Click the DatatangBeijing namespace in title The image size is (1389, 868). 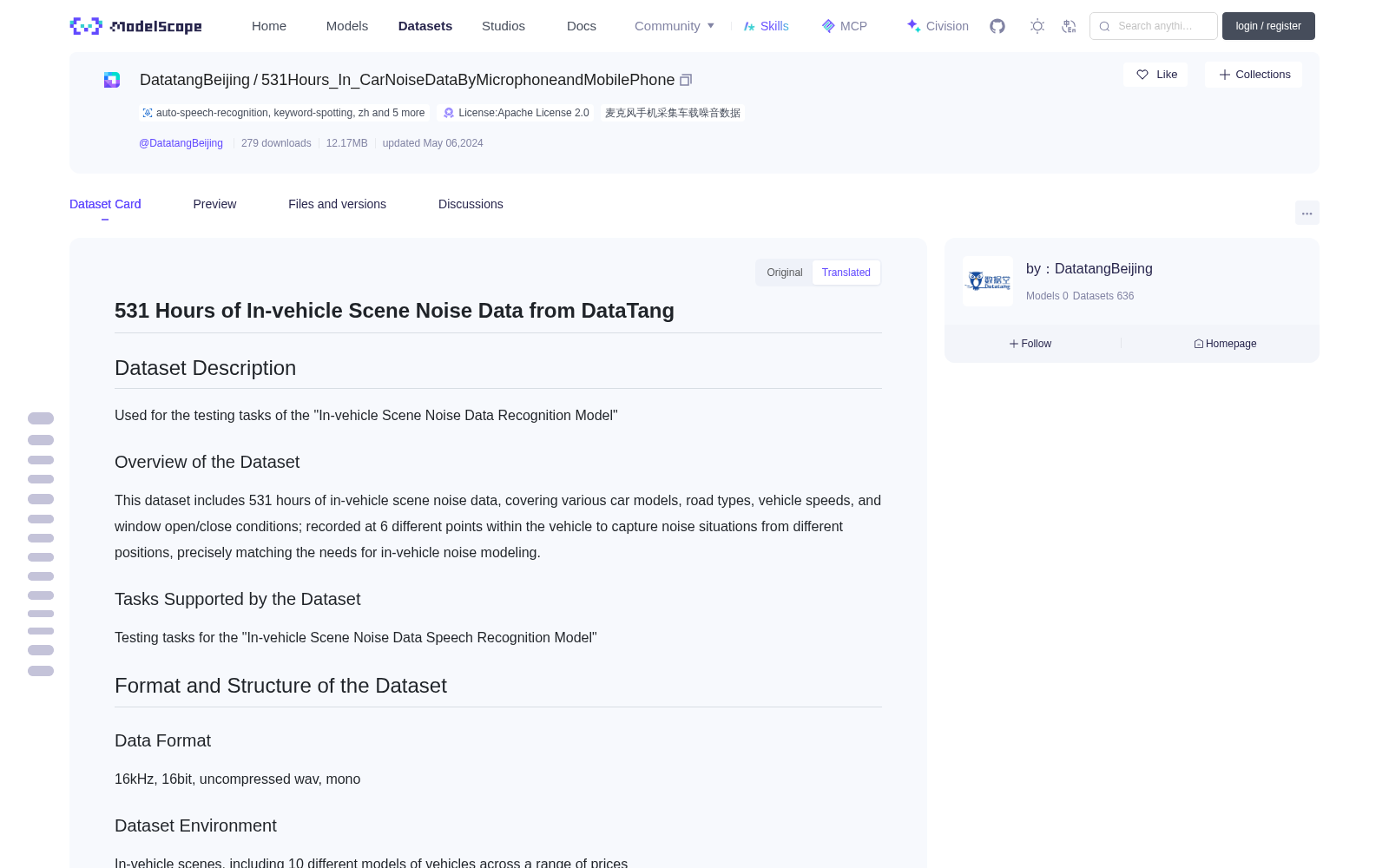tap(194, 80)
